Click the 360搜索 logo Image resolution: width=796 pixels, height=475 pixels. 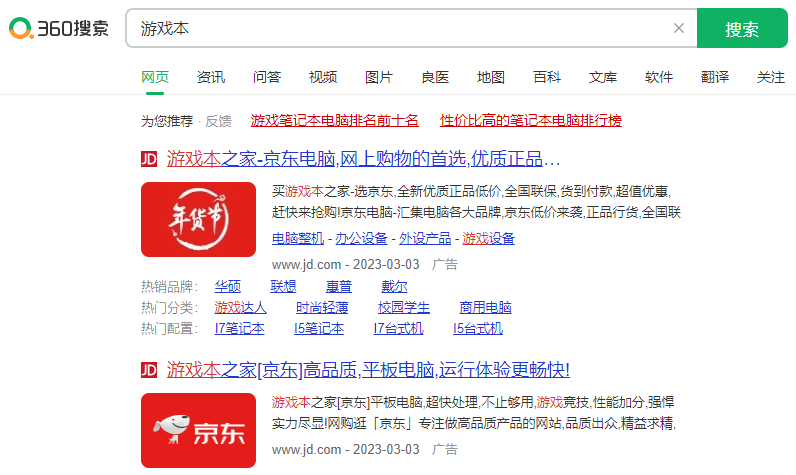click(x=59, y=28)
